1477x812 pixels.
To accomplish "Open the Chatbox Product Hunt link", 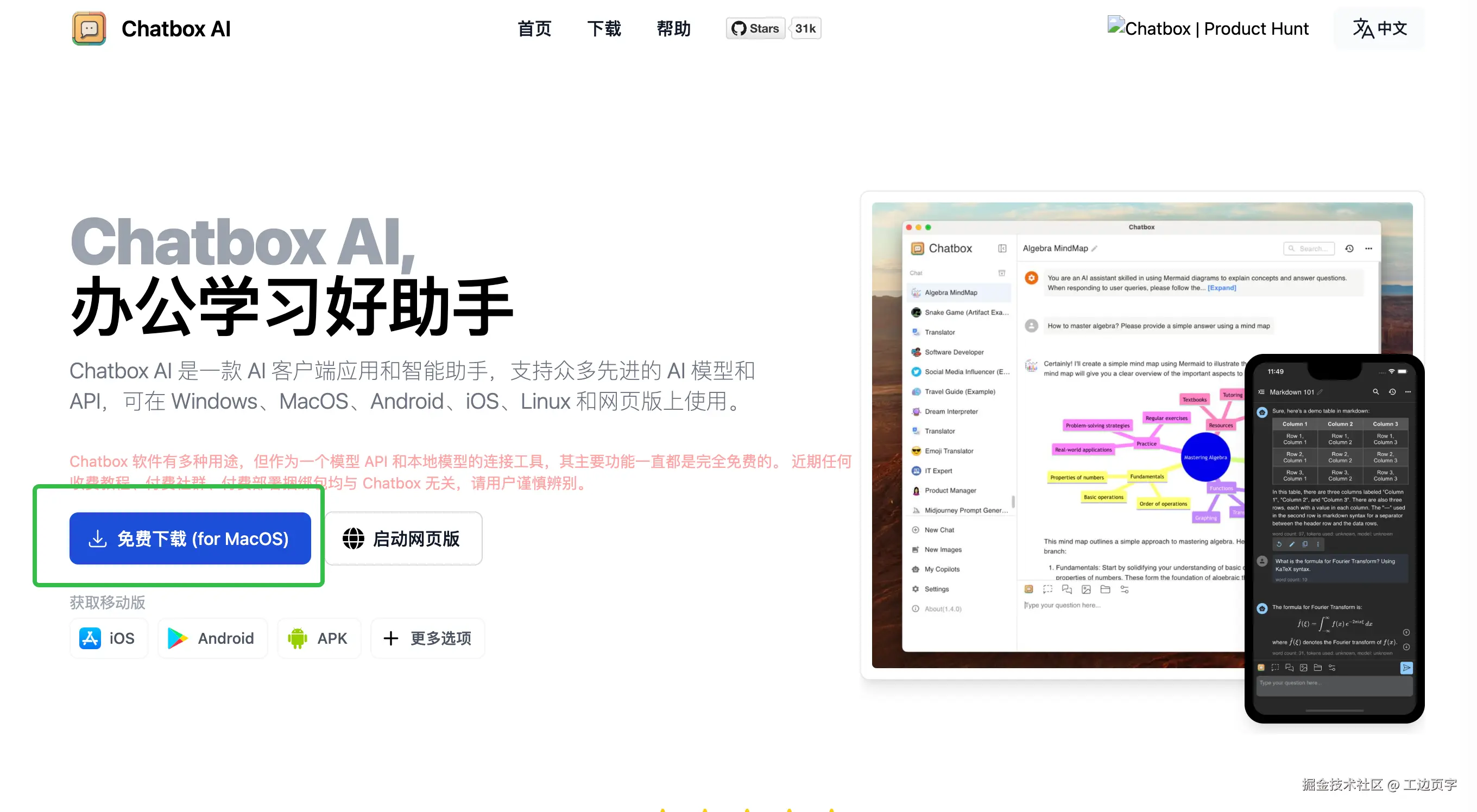I will pos(1208,29).
